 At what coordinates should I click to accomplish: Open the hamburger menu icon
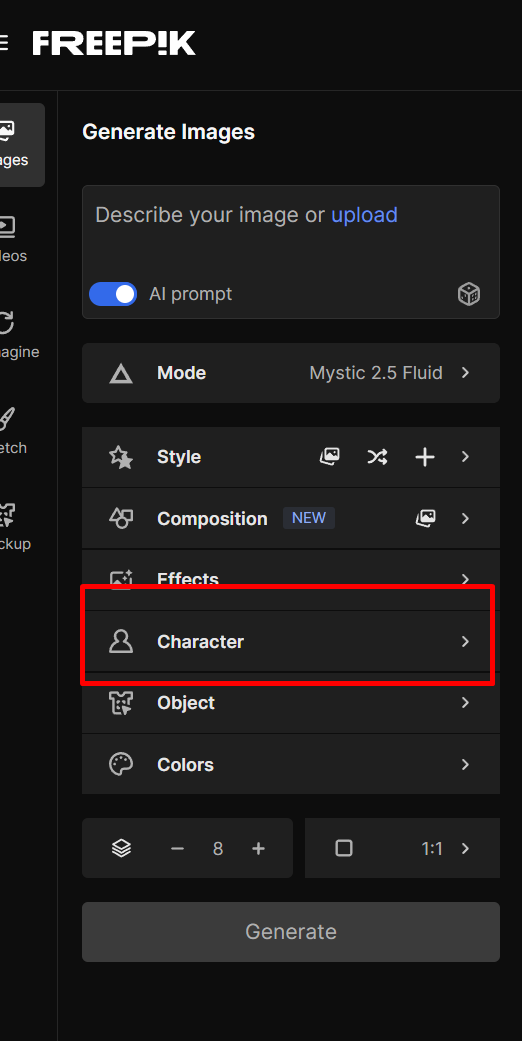click(x=3, y=43)
